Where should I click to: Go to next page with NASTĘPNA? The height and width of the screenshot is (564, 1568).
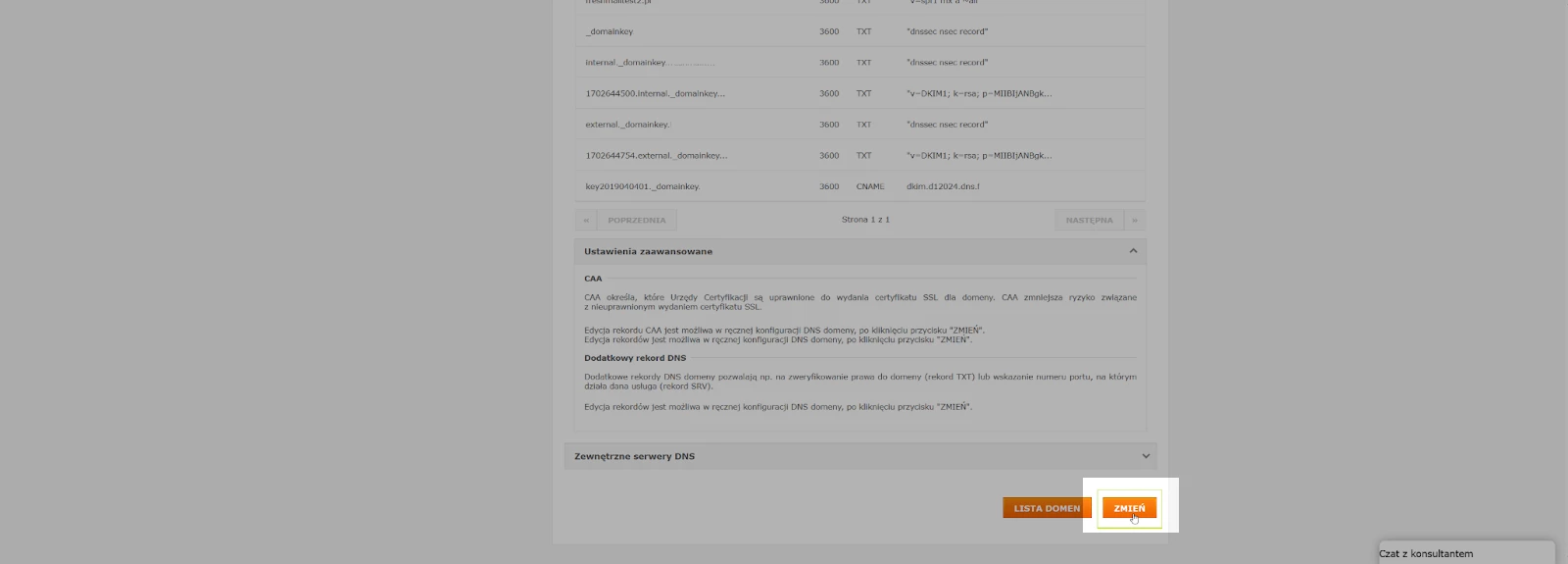click(x=1089, y=220)
